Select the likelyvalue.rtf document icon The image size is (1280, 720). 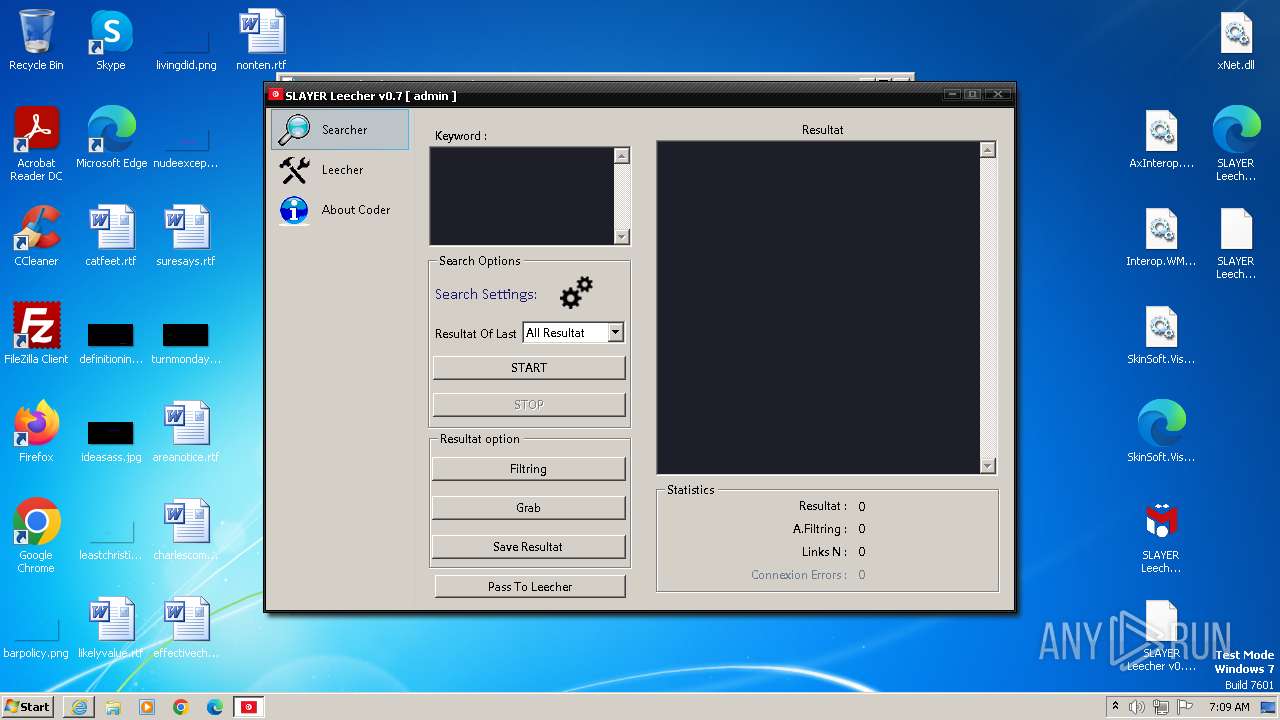111,628
